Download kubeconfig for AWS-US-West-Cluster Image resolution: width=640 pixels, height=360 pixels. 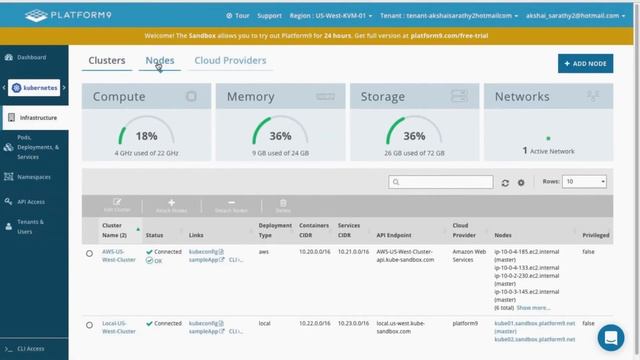coord(206,252)
